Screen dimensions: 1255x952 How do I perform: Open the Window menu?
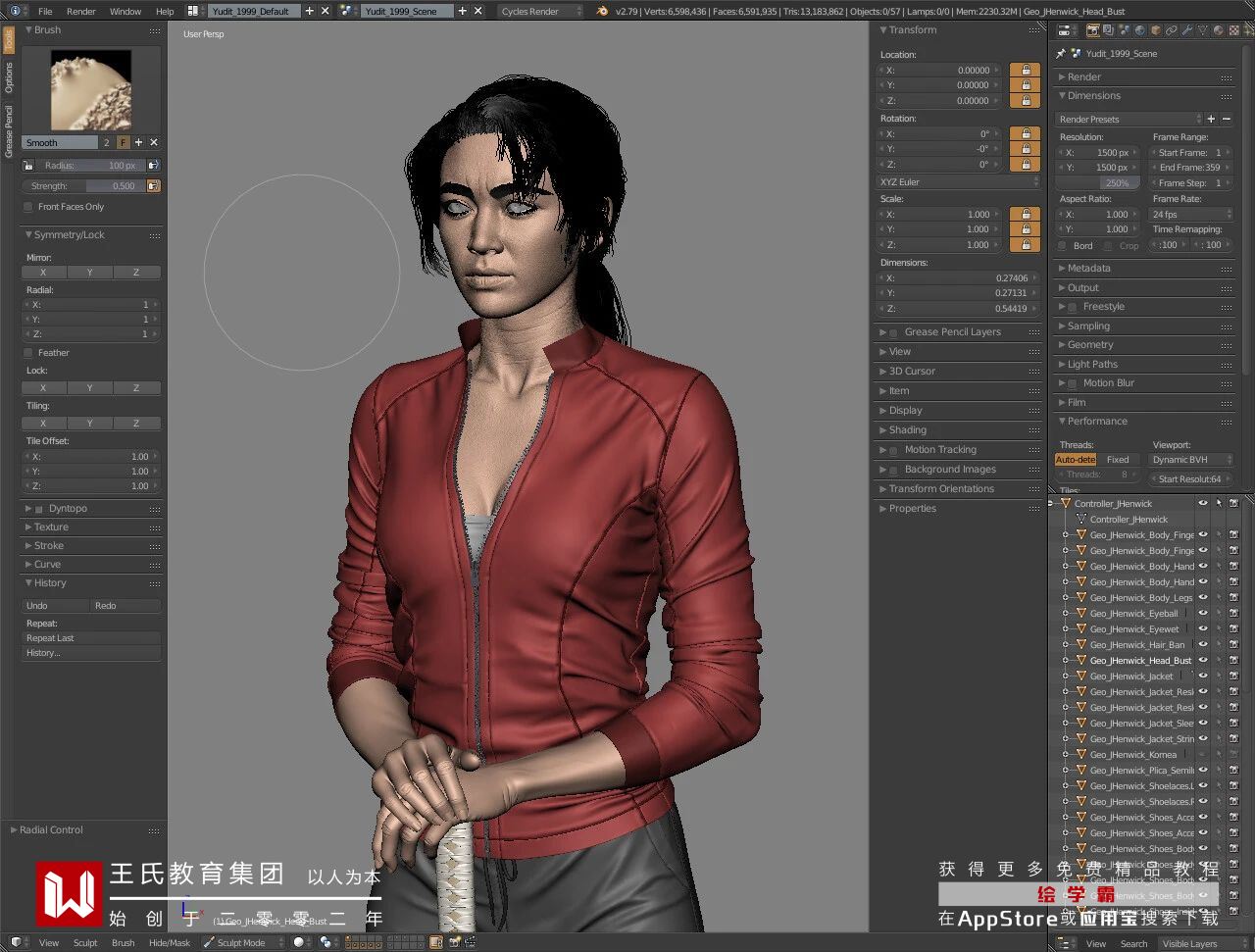coord(125,12)
